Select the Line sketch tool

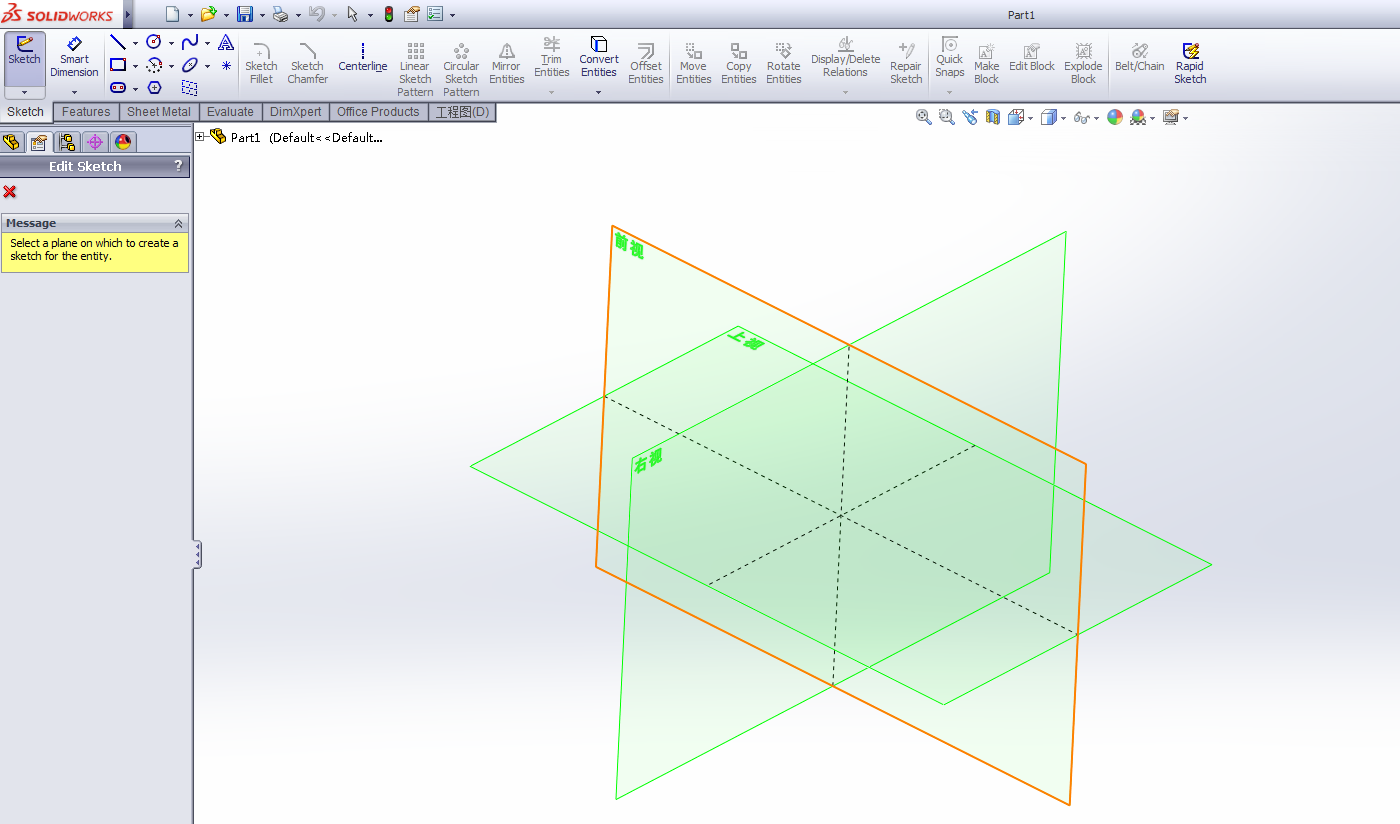click(x=118, y=42)
